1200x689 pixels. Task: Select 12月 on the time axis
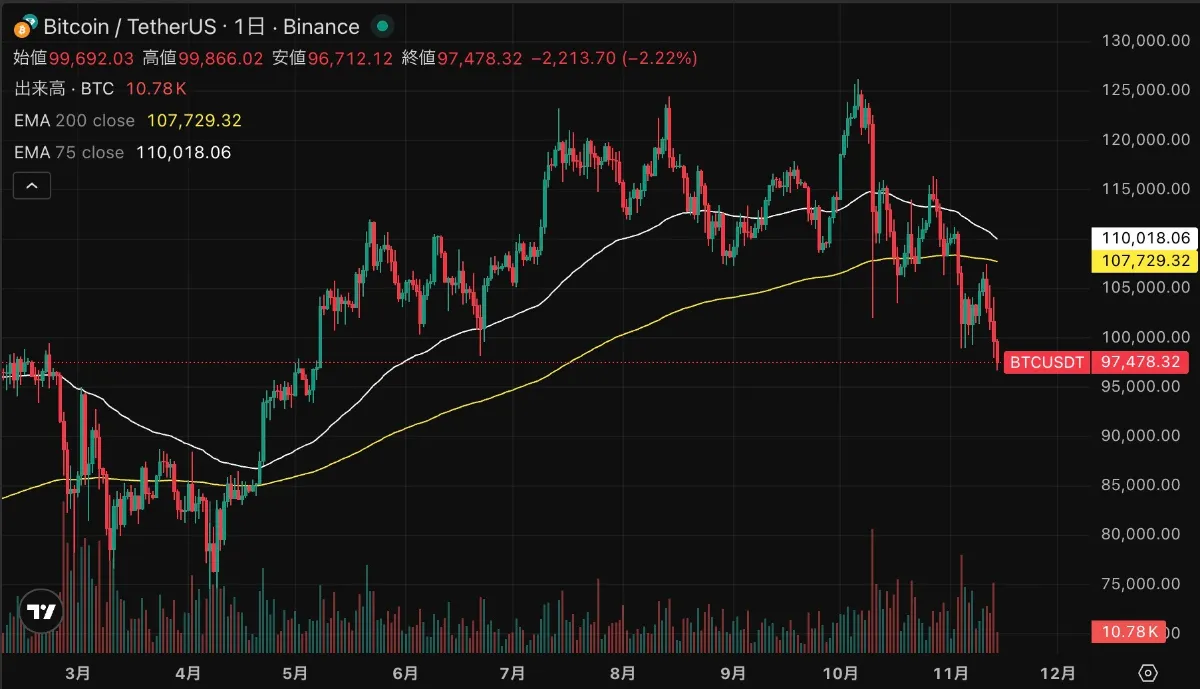[1060, 674]
